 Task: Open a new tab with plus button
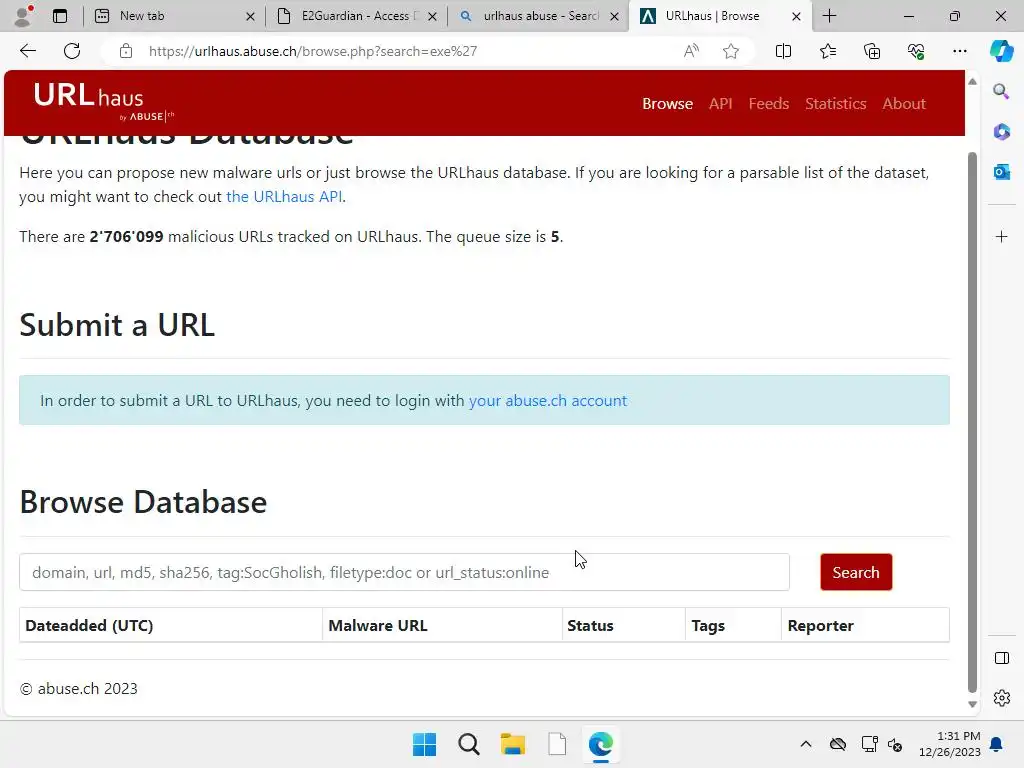829,16
